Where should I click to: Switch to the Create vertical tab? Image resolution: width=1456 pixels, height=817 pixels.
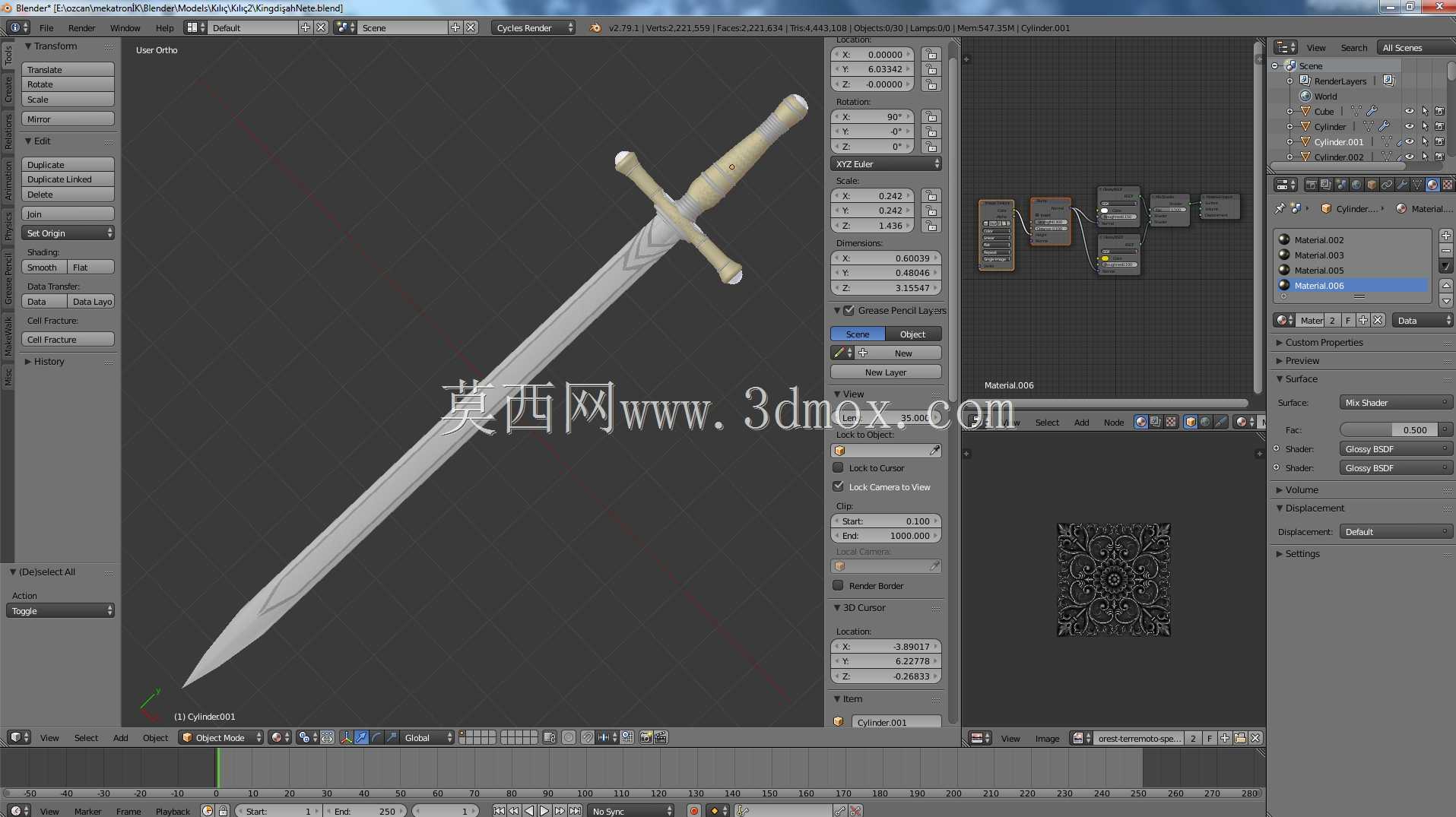(x=8, y=89)
